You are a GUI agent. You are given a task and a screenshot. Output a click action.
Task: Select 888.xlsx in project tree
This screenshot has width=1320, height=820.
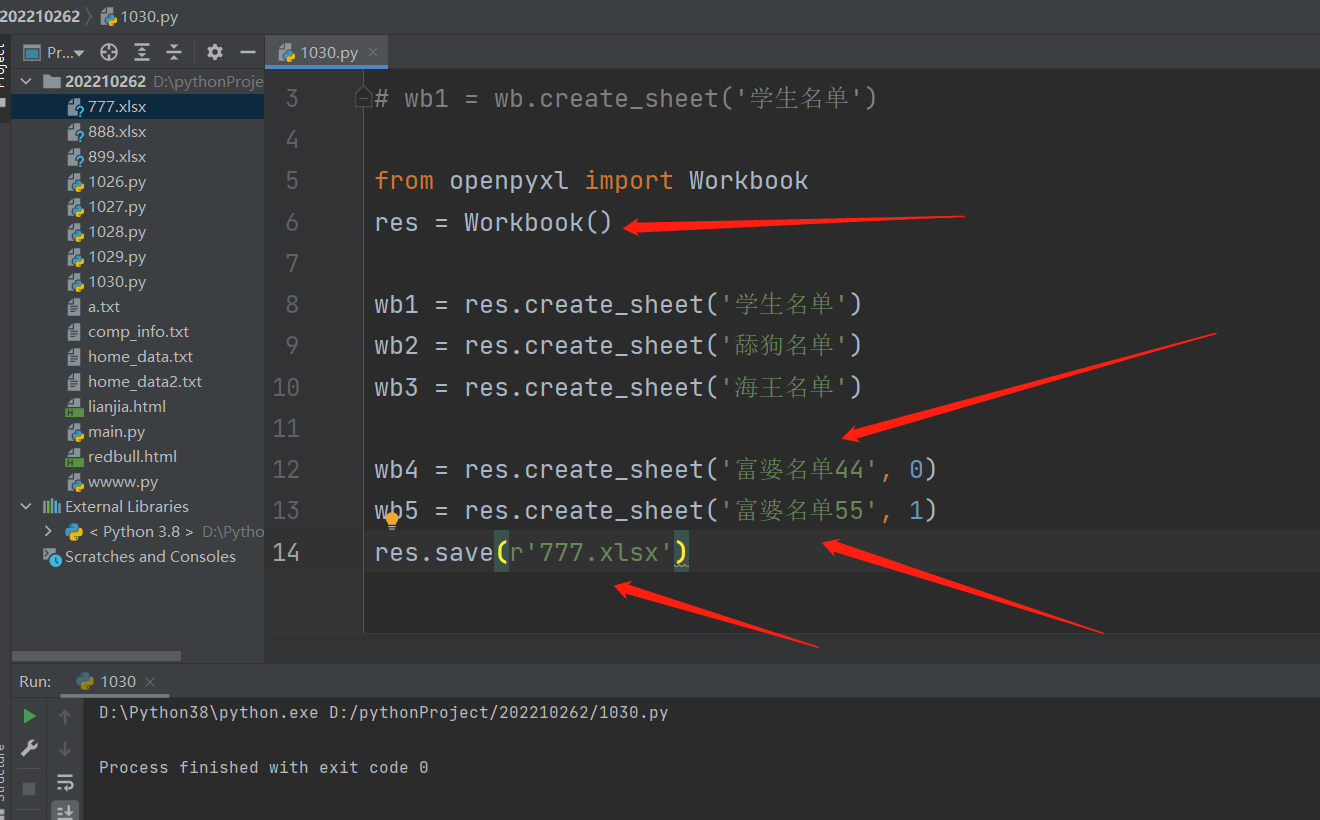click(138, 131)
